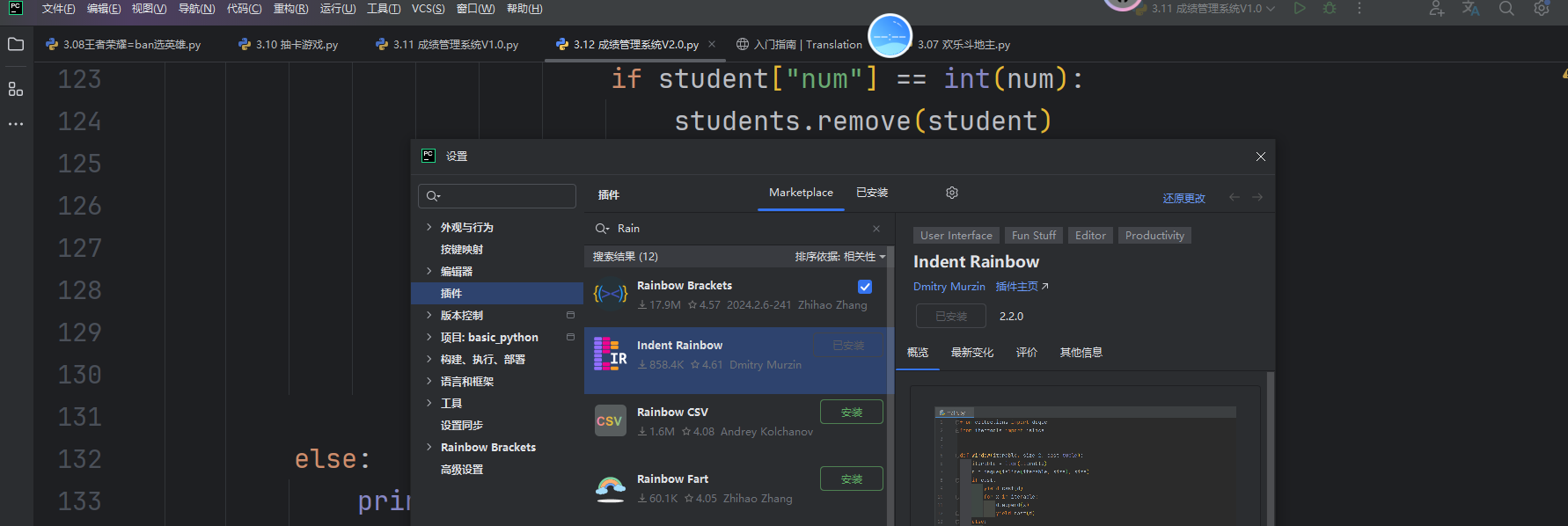Click the Indent Rainbow preview screenshot

[x=1085, y=465]
